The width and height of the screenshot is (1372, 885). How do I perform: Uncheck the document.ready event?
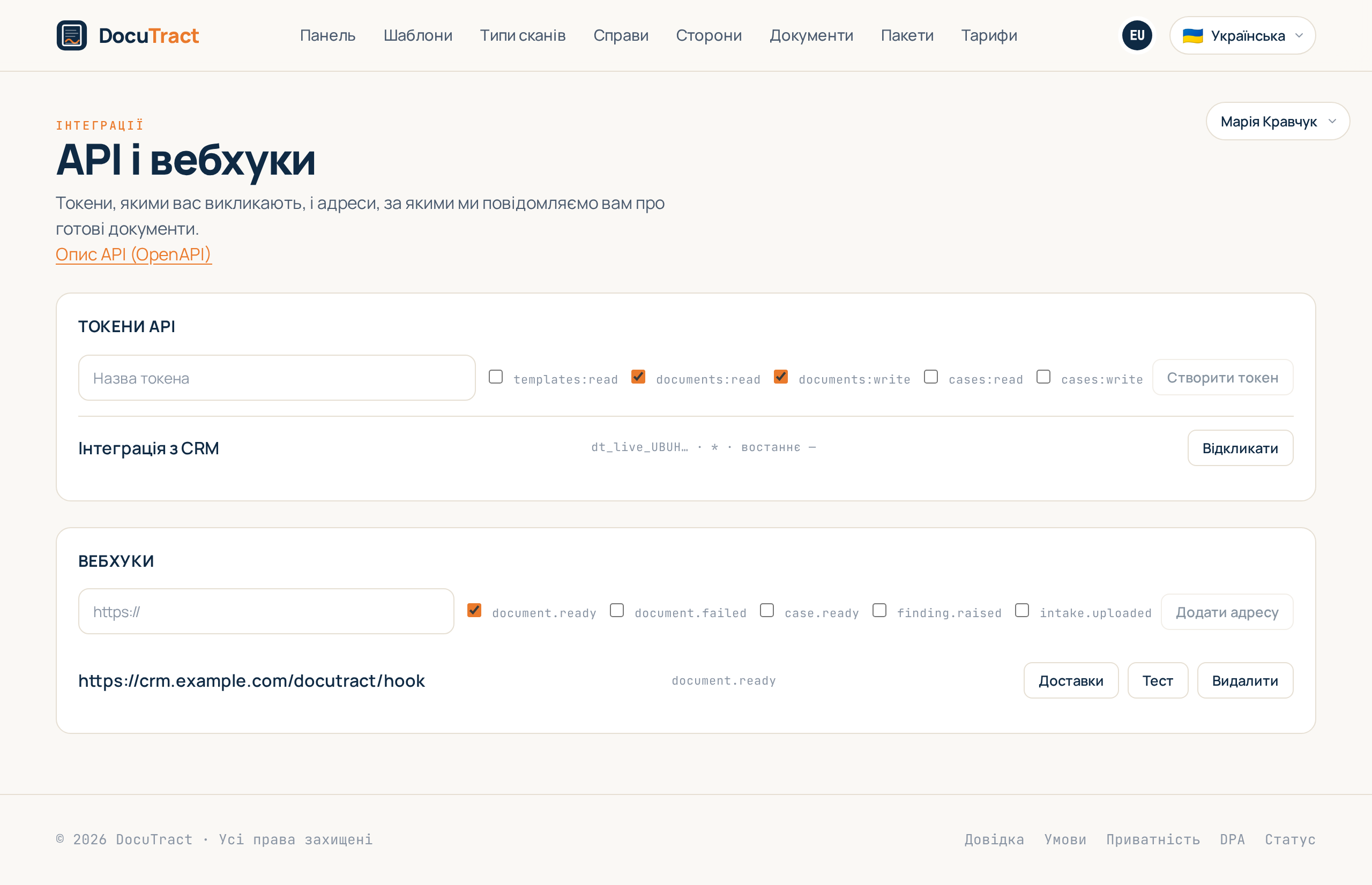coord(474,610)
